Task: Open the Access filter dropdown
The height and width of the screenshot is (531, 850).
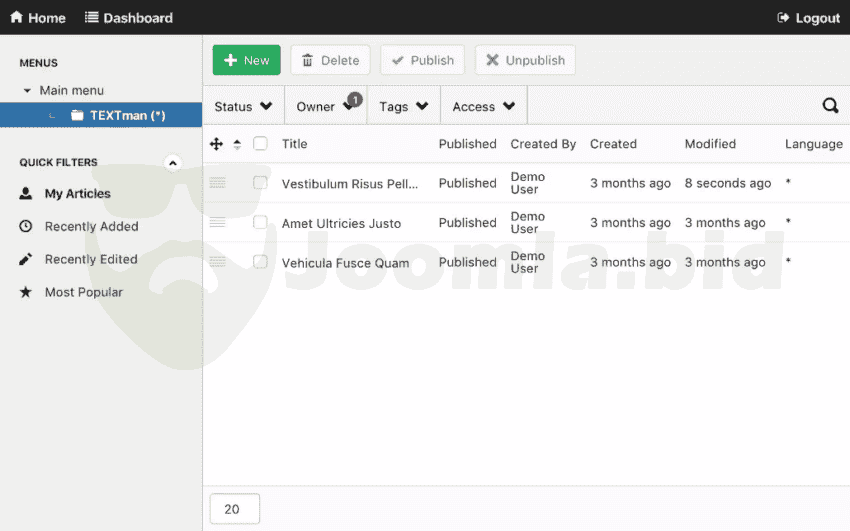Action: point(483,107)
